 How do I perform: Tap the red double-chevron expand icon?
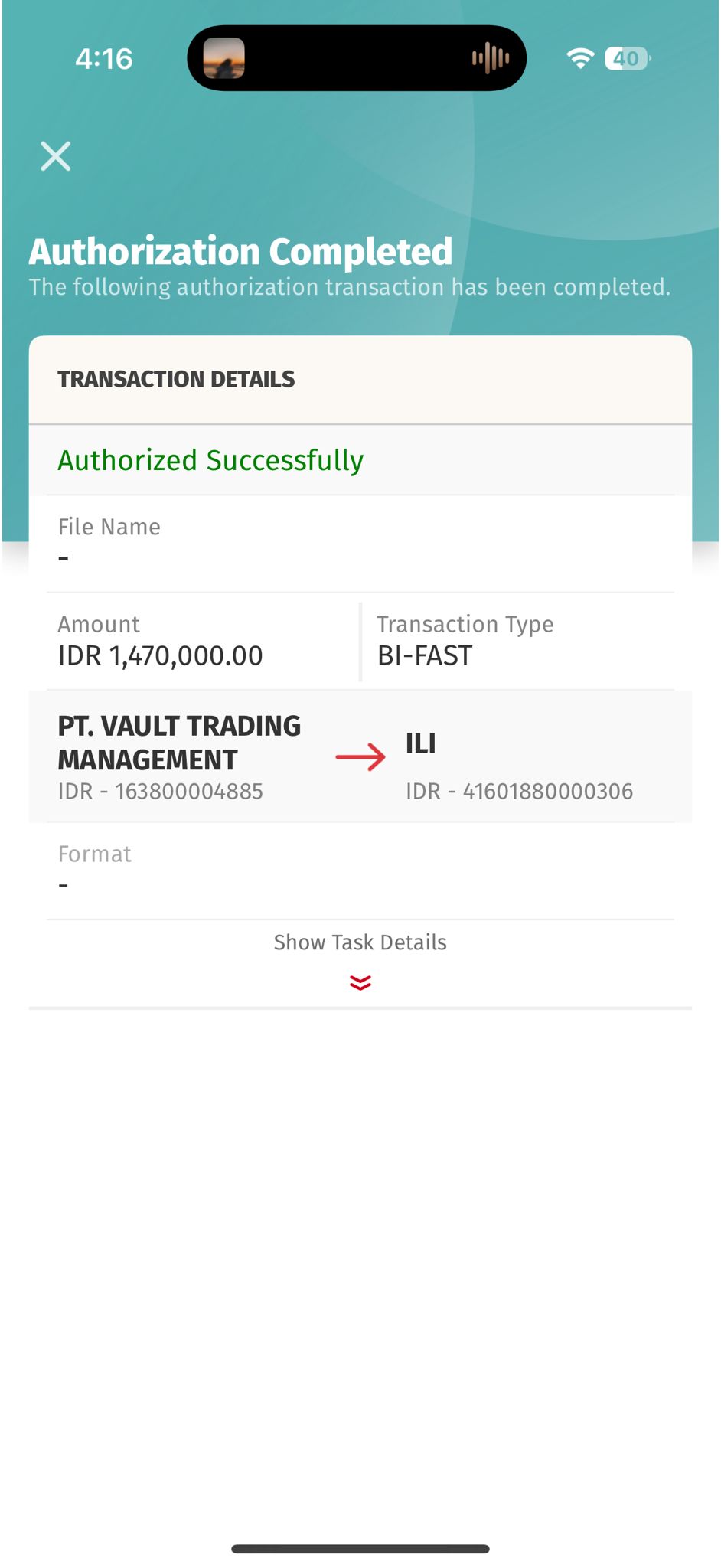click(360, 982)
